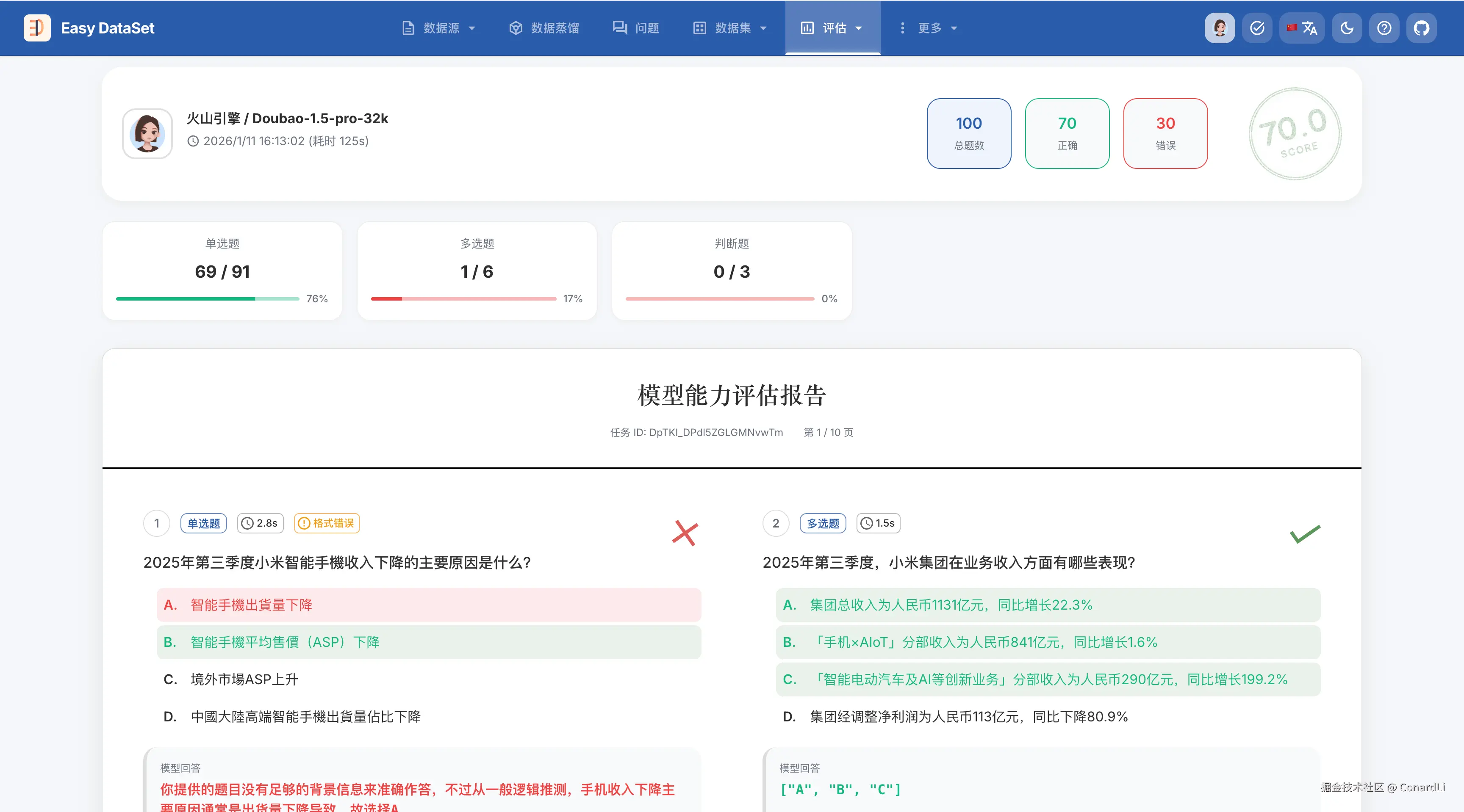Click the task checkmark circle icon

coord(1257,28)
